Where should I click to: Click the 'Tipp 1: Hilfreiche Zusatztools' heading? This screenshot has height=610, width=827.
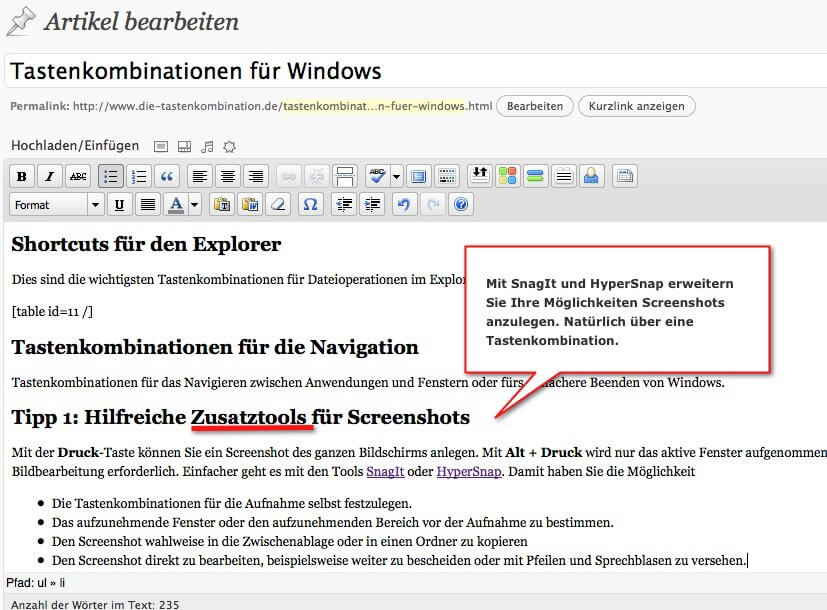(x=241, y=417)
